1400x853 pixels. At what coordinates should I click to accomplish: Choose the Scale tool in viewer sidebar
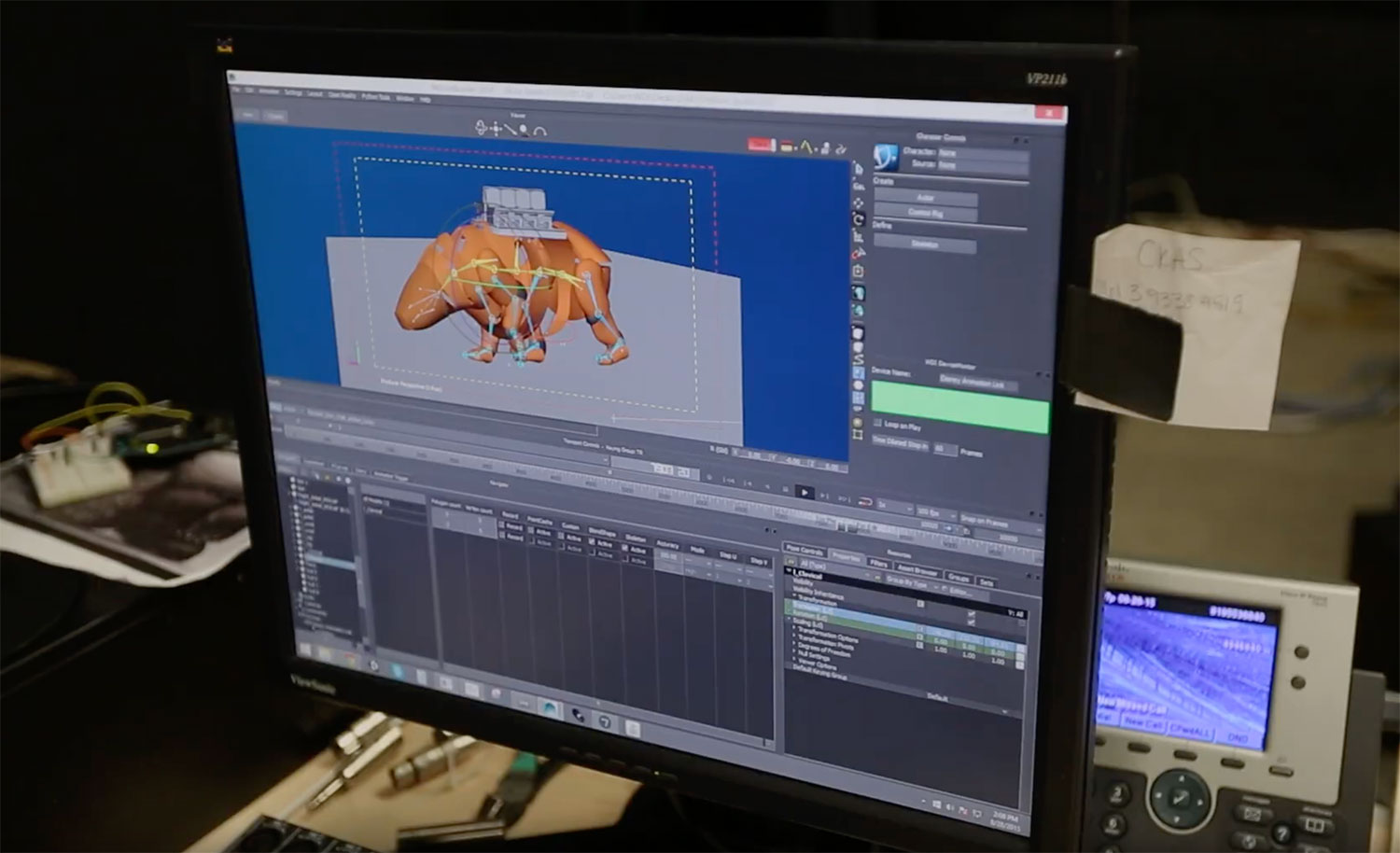point(859,236)
